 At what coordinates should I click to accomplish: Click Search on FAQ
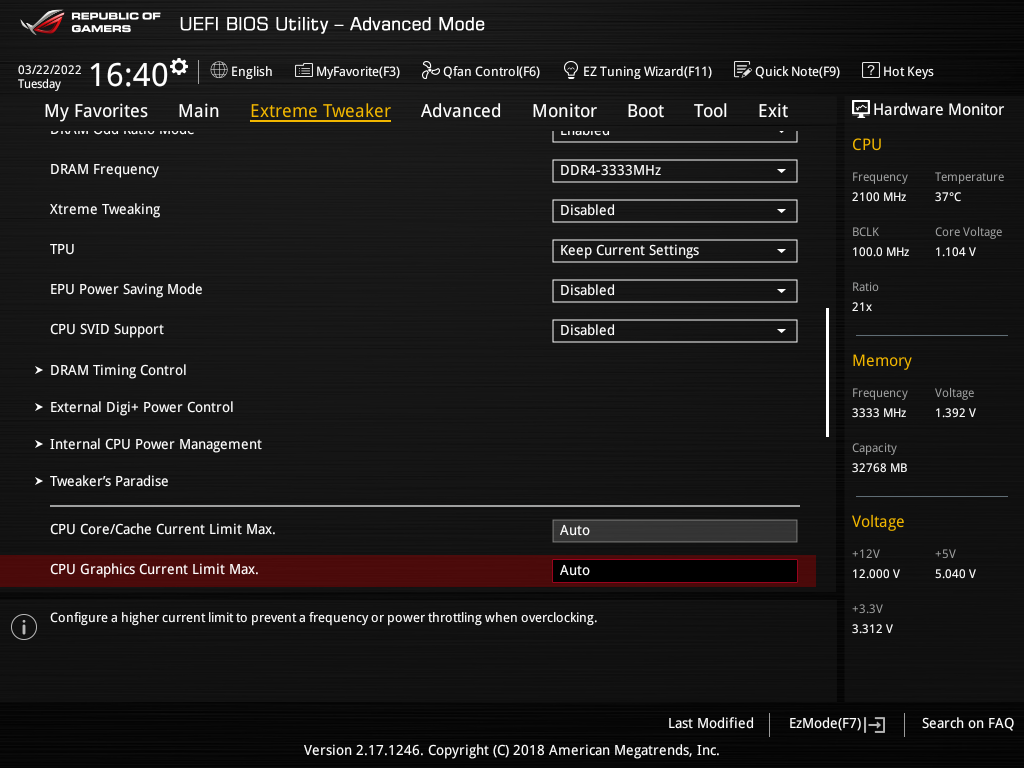[x=967, y=724]
